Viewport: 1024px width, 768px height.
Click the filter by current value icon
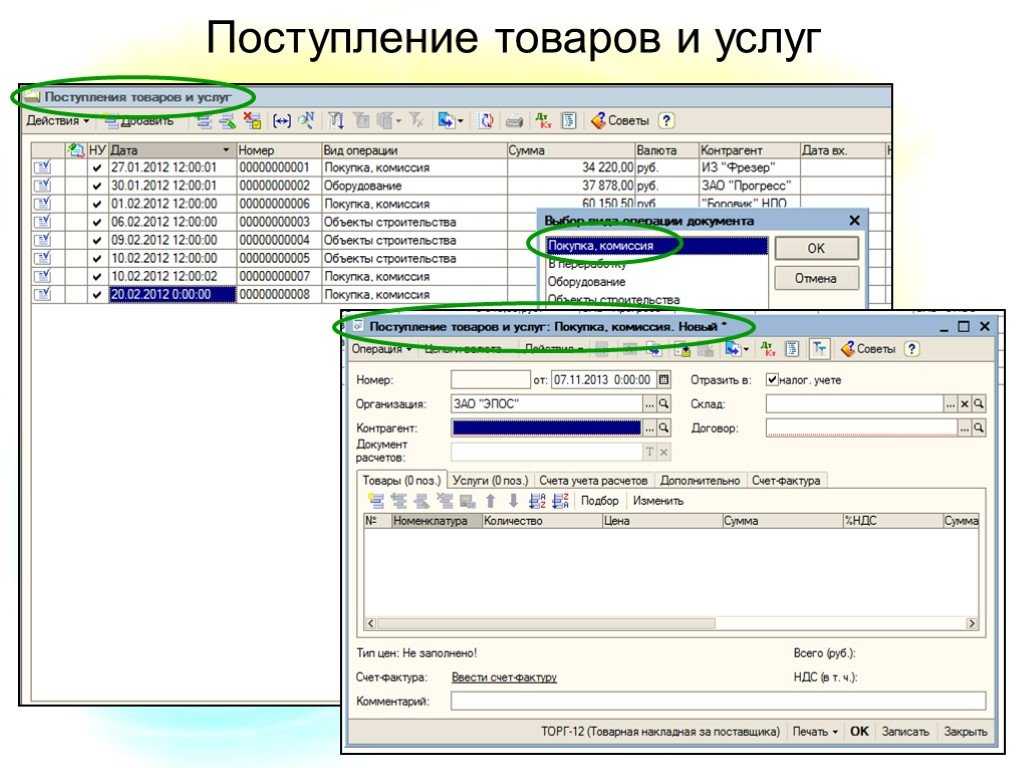point(361,121)
